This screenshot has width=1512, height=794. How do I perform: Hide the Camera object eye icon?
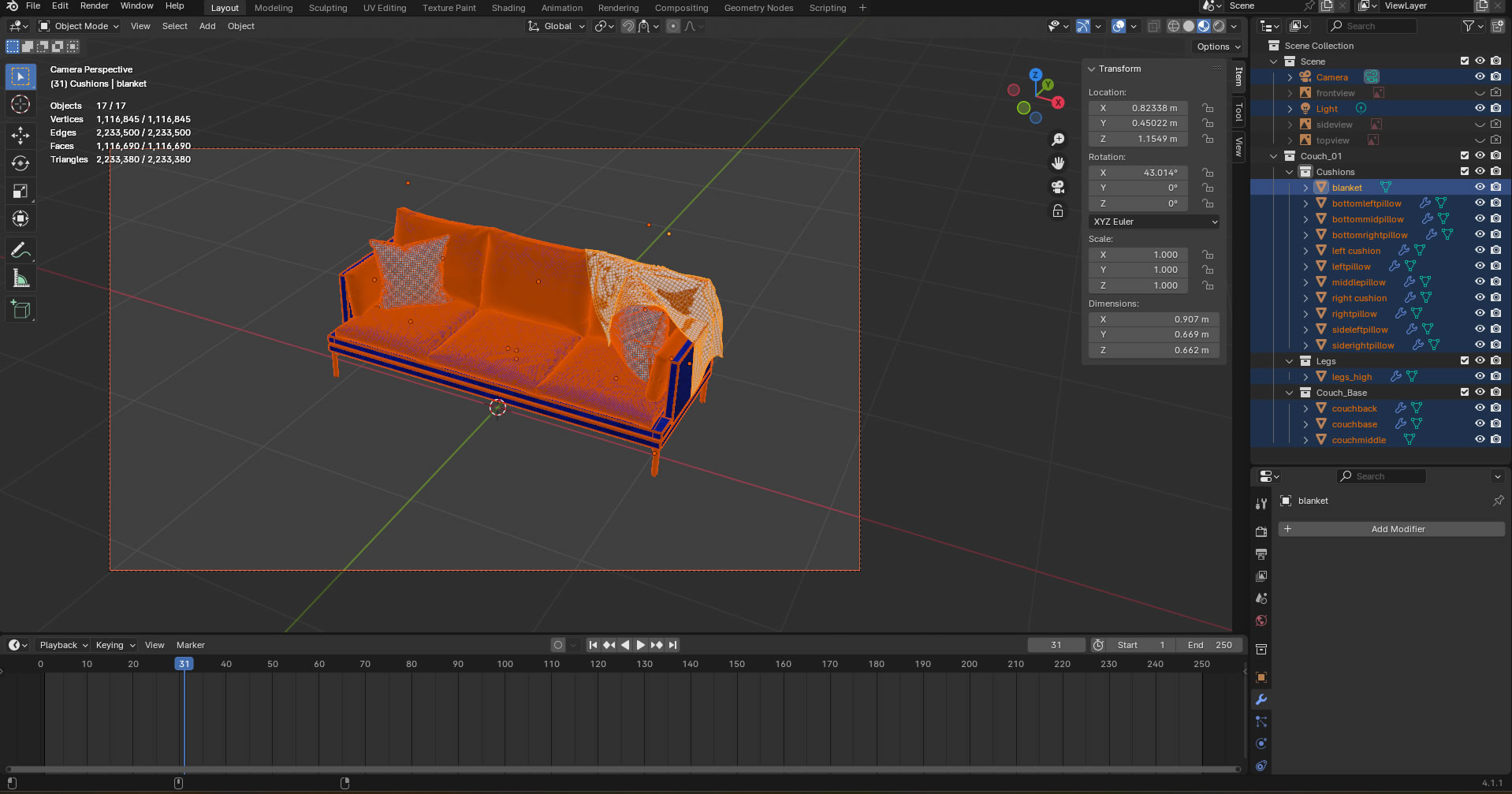1480,76
